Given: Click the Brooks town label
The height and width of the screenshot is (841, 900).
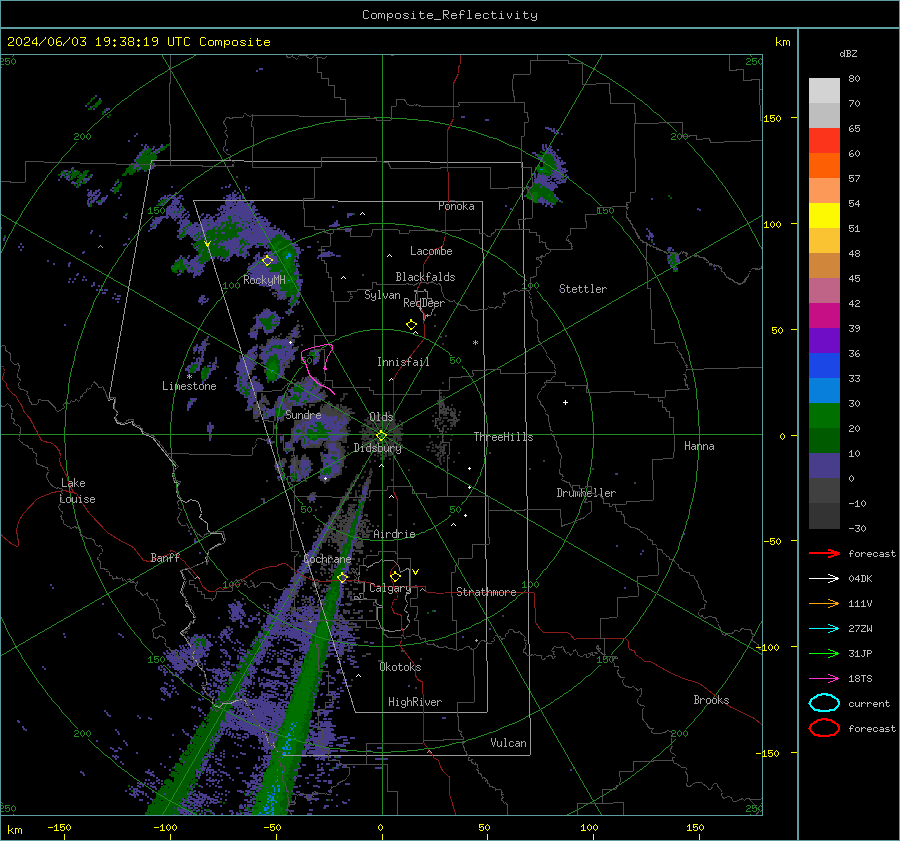Looking at the screenshot, I should [x=711, y=700].
